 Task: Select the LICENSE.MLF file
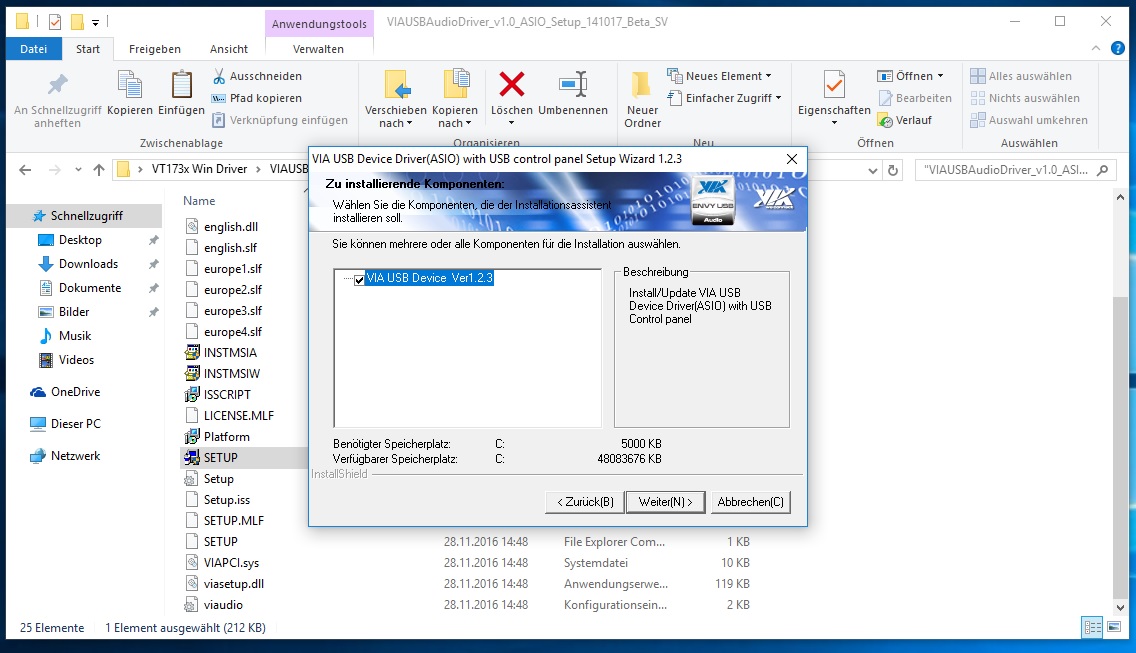238,415
